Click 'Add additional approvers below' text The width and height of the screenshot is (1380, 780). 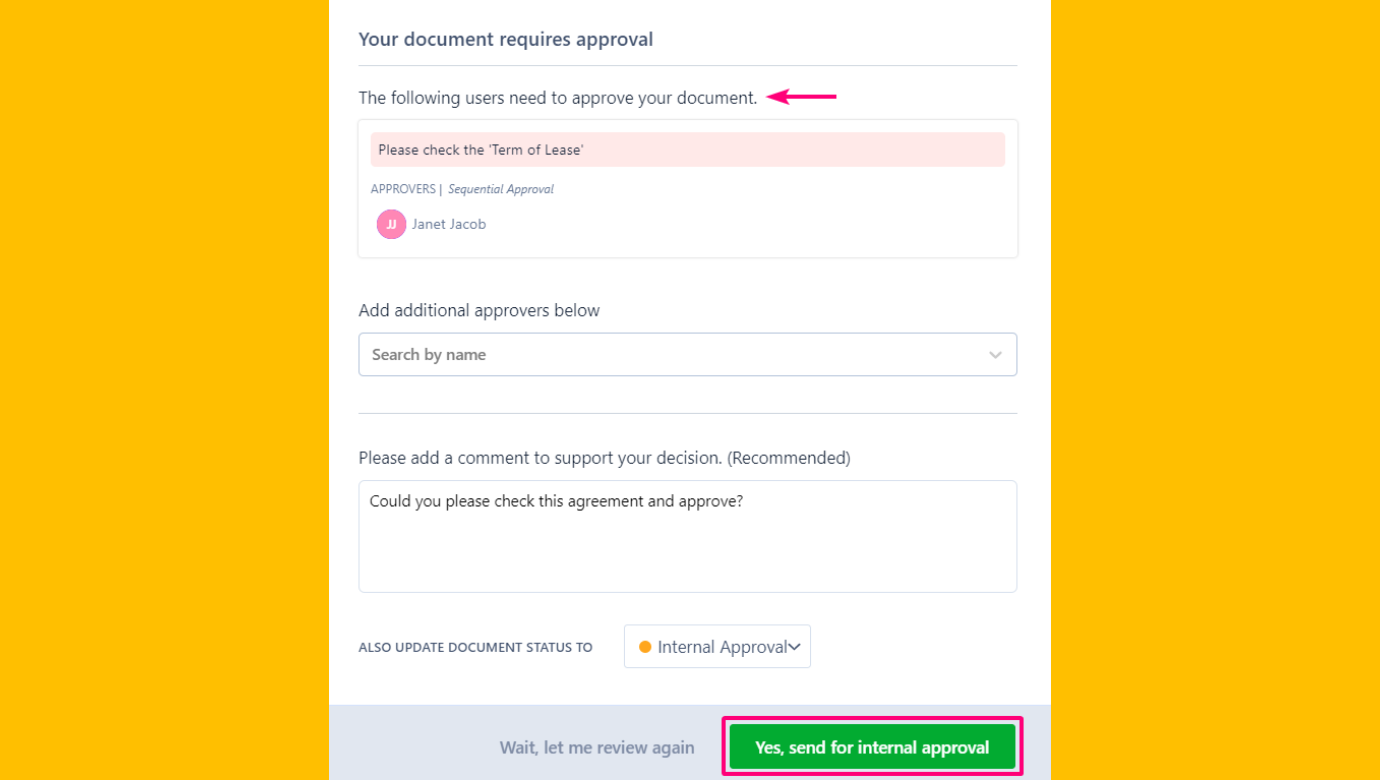click(x=479, y=310)
